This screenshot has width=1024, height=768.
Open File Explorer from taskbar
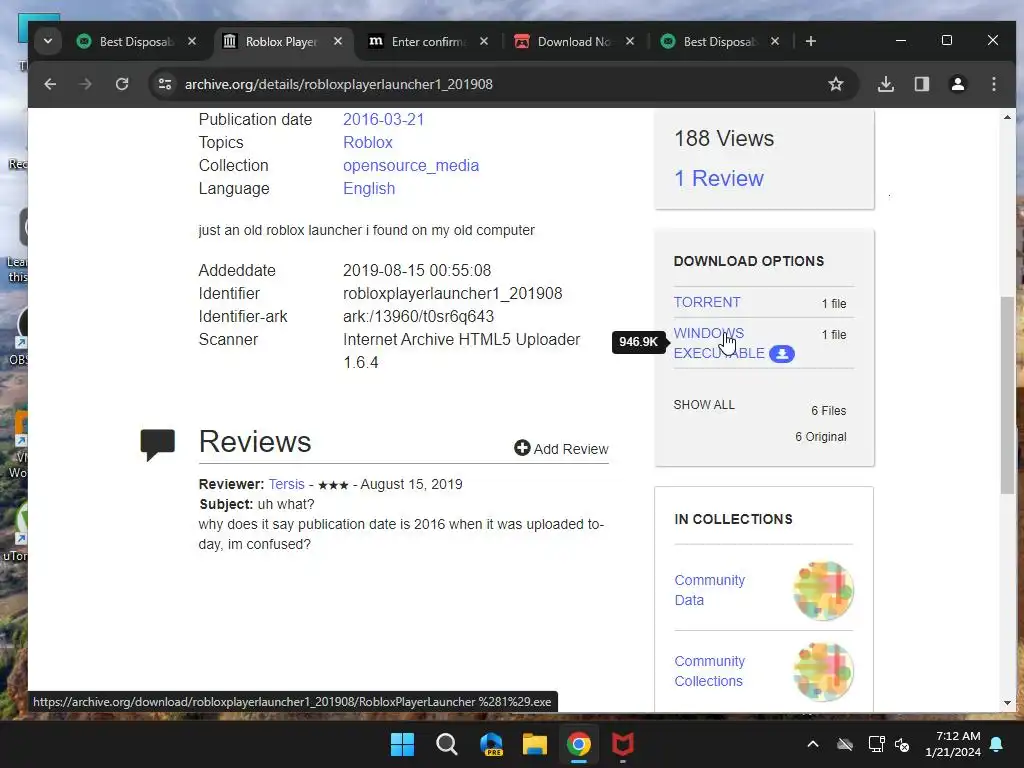535,744
